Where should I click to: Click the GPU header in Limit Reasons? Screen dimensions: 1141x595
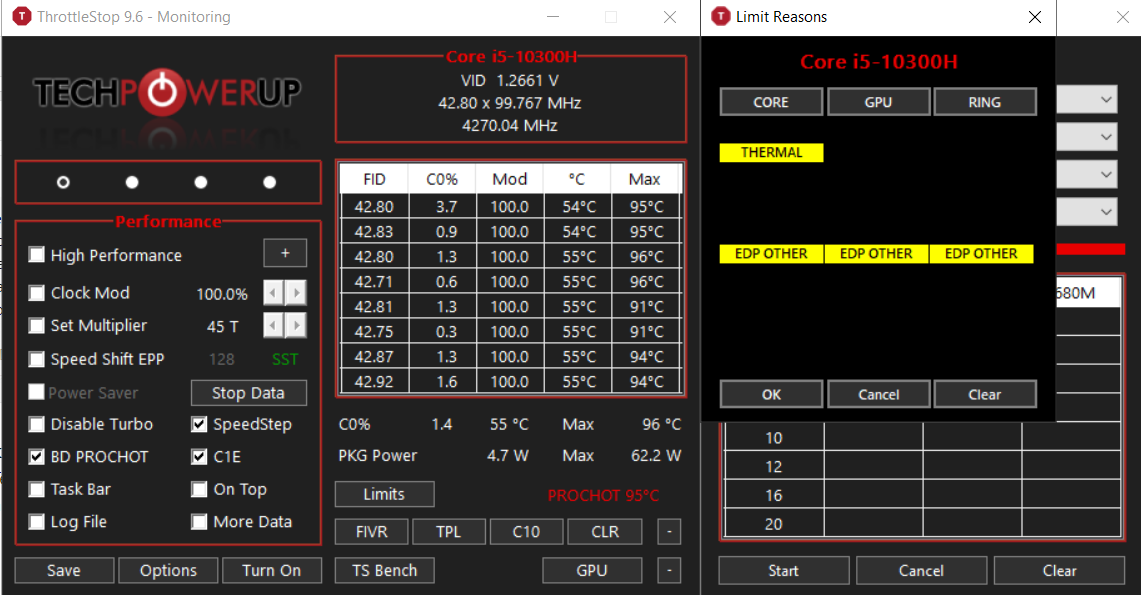(x=878, y=102)
